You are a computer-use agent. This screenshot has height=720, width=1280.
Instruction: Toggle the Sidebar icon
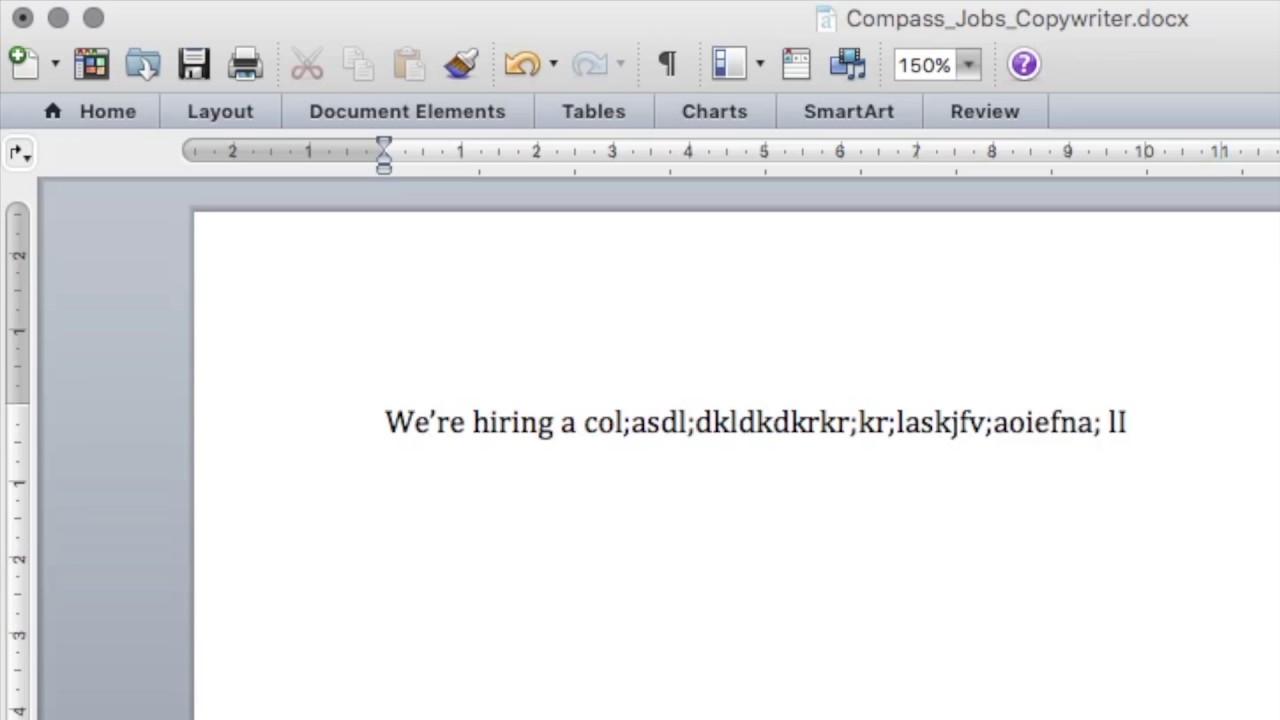[x=729, y=64]
